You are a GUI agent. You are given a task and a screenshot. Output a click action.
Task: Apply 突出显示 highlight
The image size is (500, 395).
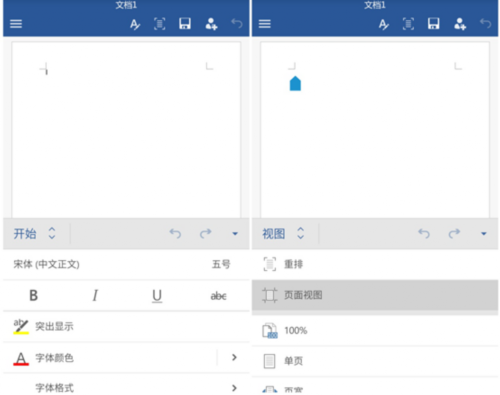126,326
